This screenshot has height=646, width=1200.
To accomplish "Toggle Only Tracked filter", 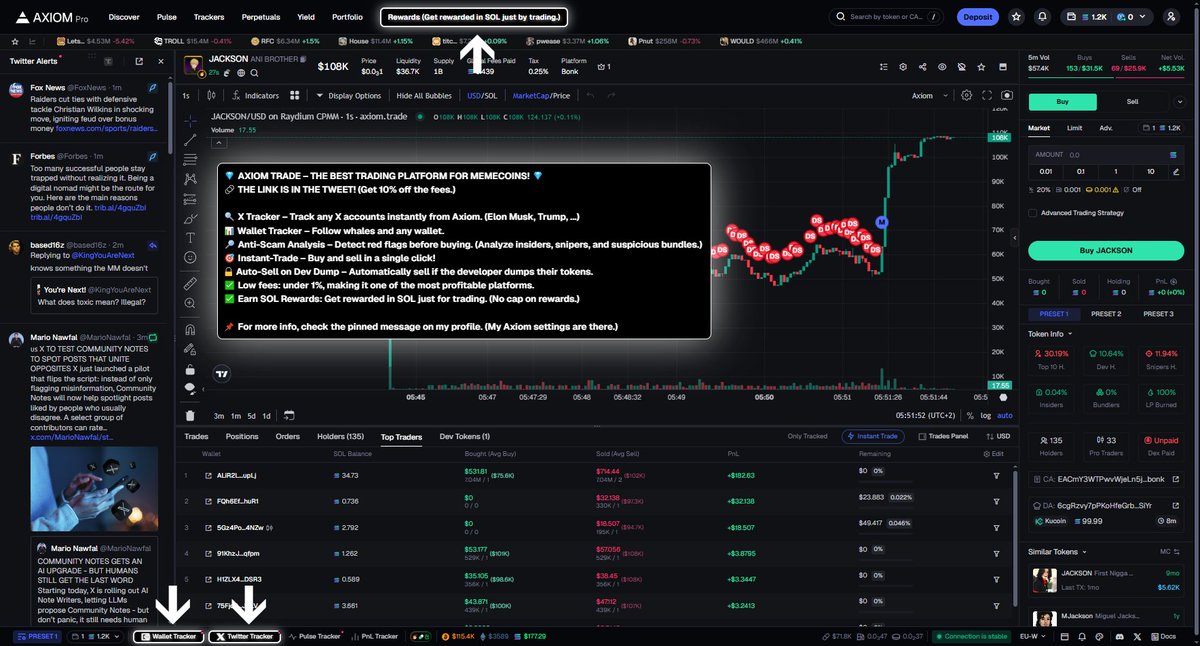I will 807,436.
